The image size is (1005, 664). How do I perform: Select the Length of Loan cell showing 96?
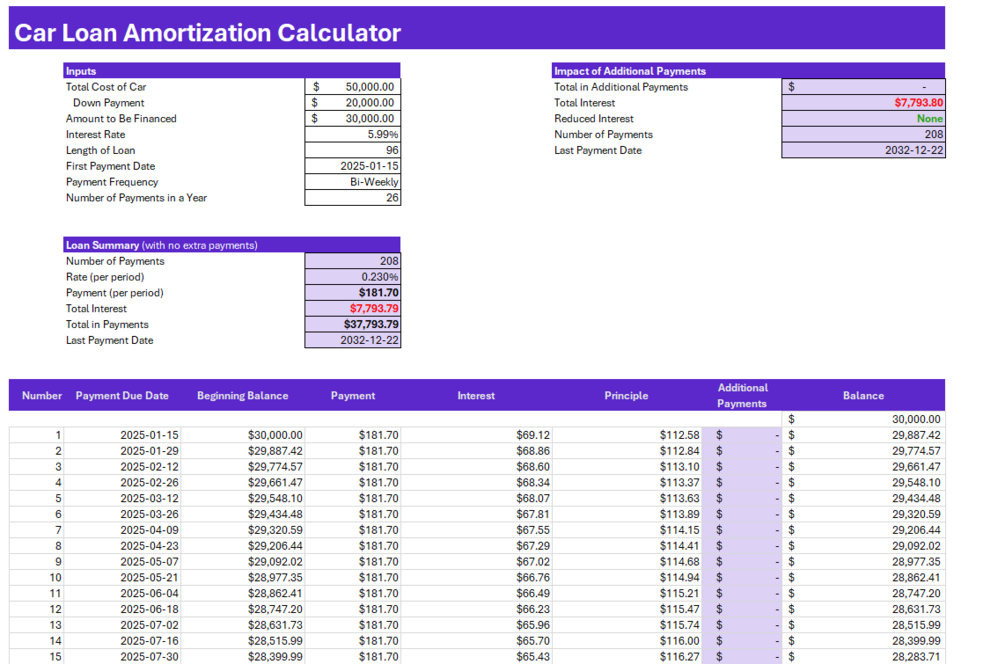coord(353,150)
